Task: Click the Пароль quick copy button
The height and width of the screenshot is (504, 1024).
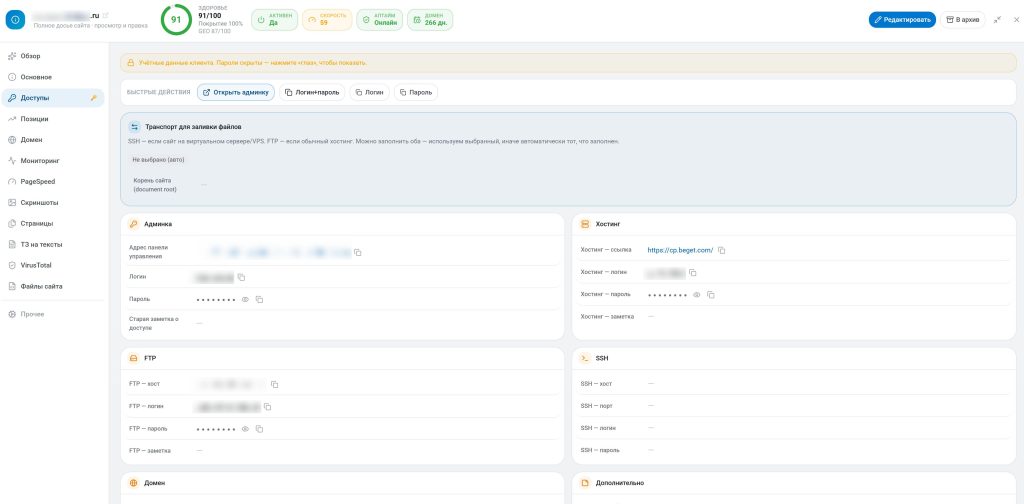Action: coord(416,93)
